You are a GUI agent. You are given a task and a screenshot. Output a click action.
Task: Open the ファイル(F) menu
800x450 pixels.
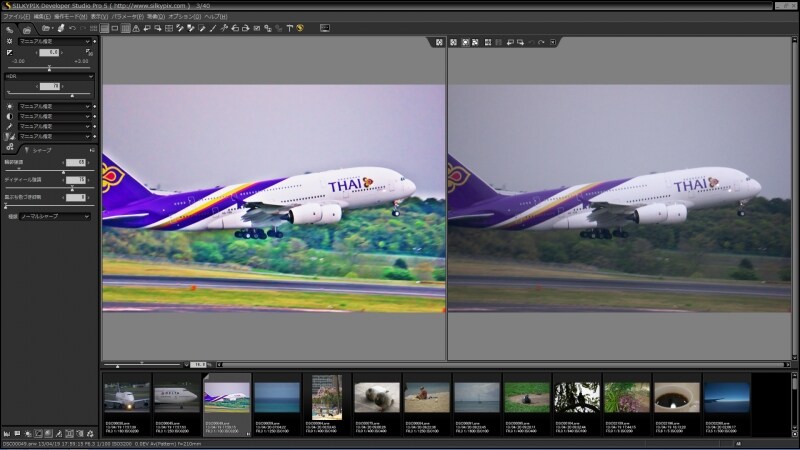(x=16, y=16)
